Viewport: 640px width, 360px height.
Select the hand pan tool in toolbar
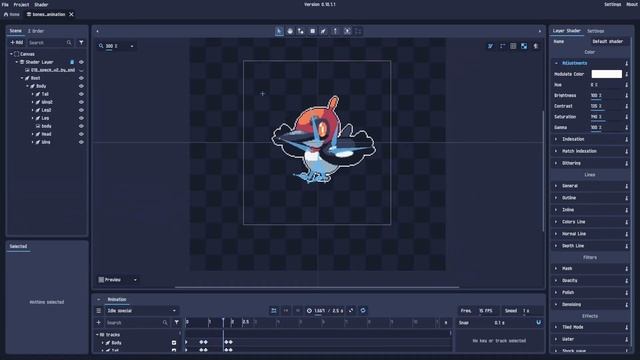(x=290, y=31)
